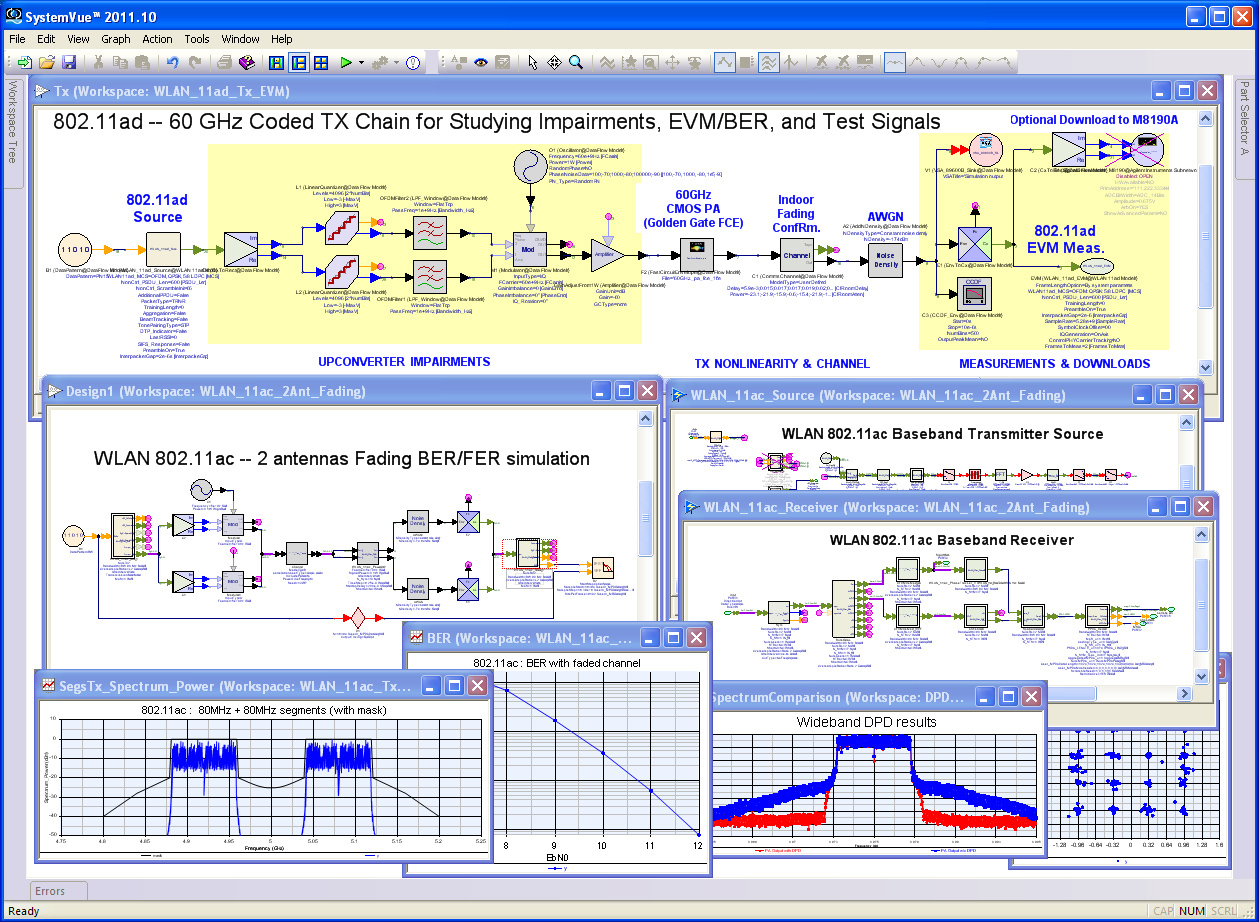Screen dimensions: 1259x922
Task: Click the pan four-arrow tool icon
Action: (x=554, y=62)
